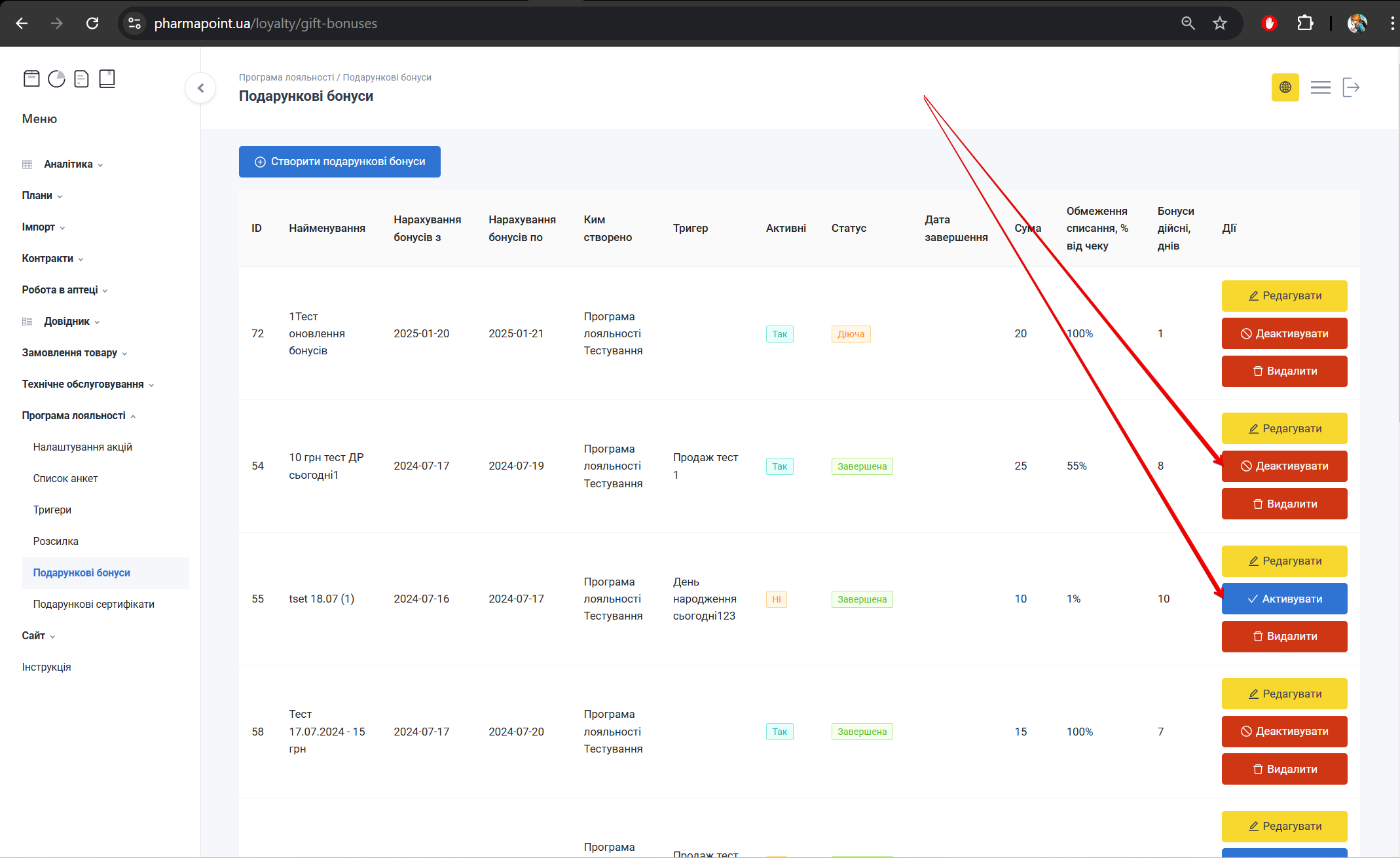The height and width of the screenshot is (858, 1400).
Task: Click Деактивувати for bonus ID 58
Action: (1284, 732)
